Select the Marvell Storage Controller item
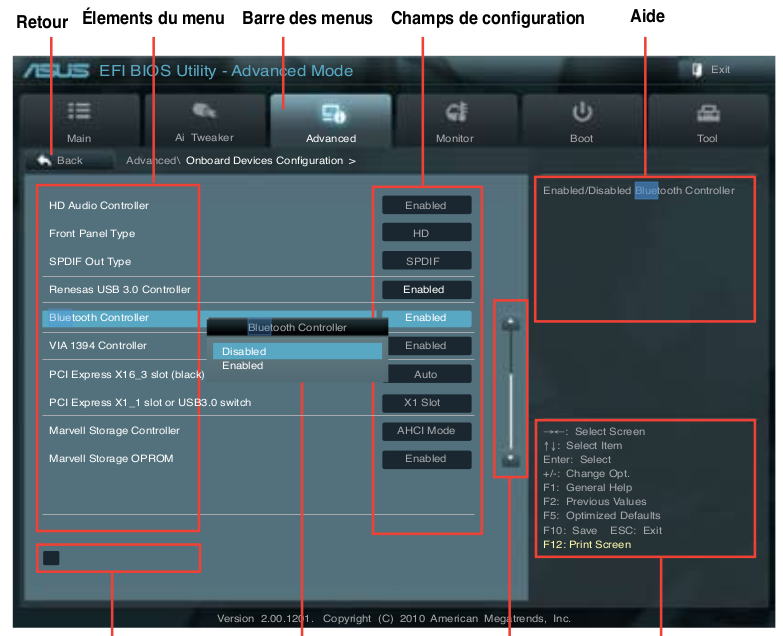The height and width of the screenshot is (636, 783). pyautogui.click(x=114, y=430)
